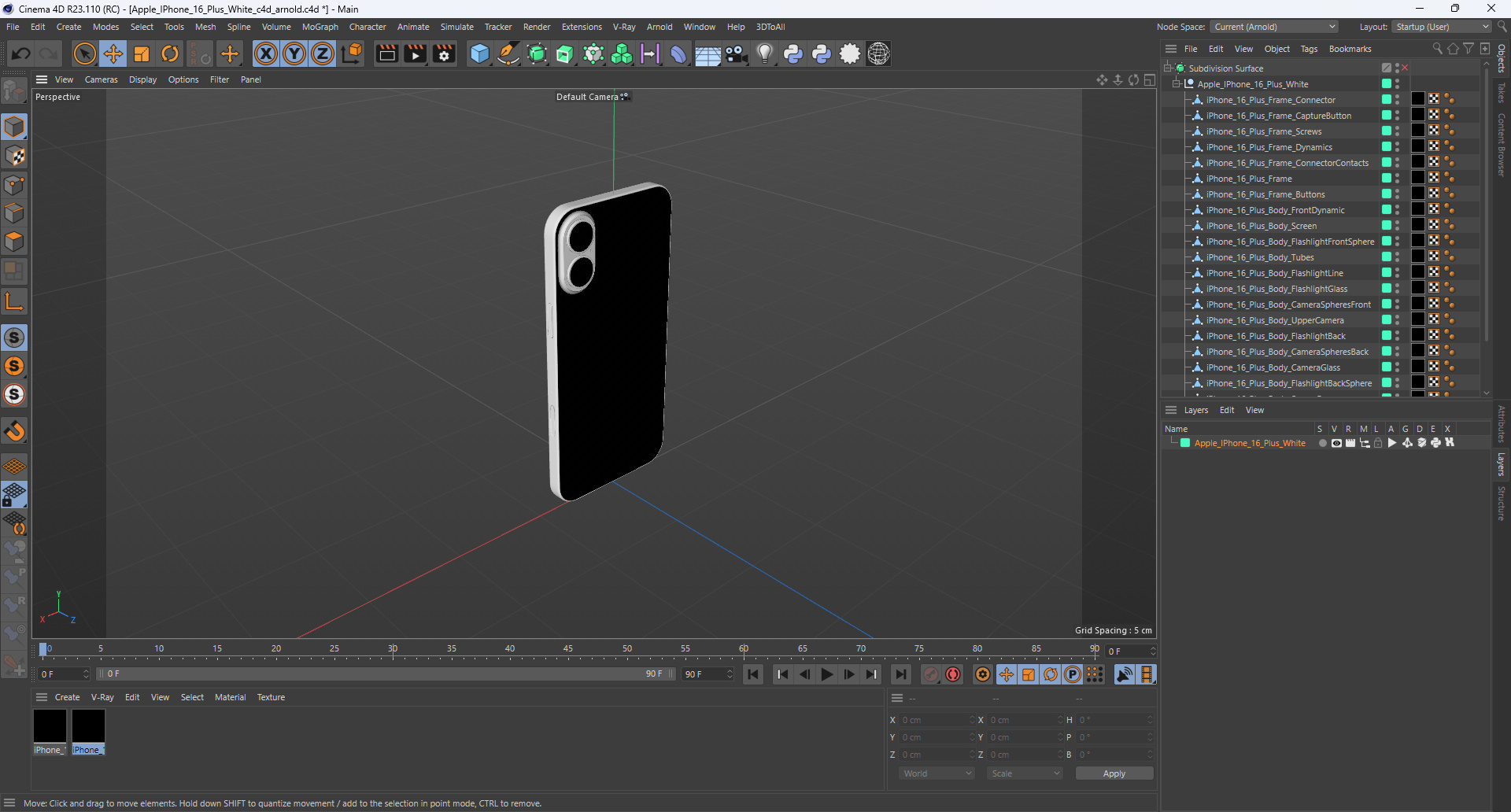Click frame 45 on the timeline ruler
The image size is (1511, 812).
point(568,649)
